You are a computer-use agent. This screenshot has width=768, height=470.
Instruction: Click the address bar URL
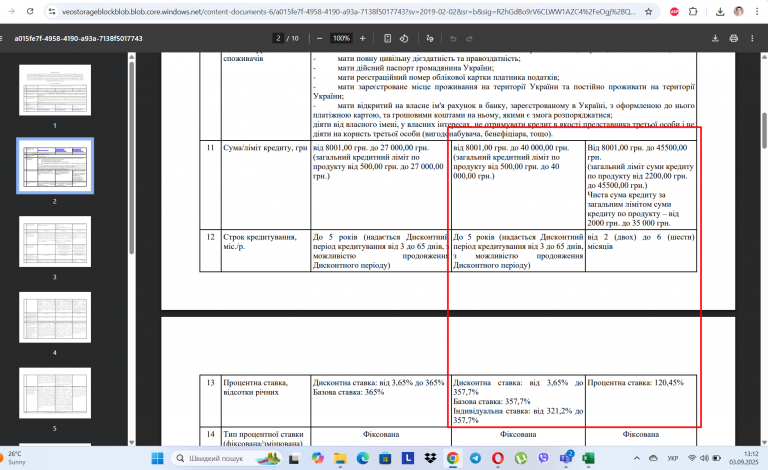click(x=349, y=11)
